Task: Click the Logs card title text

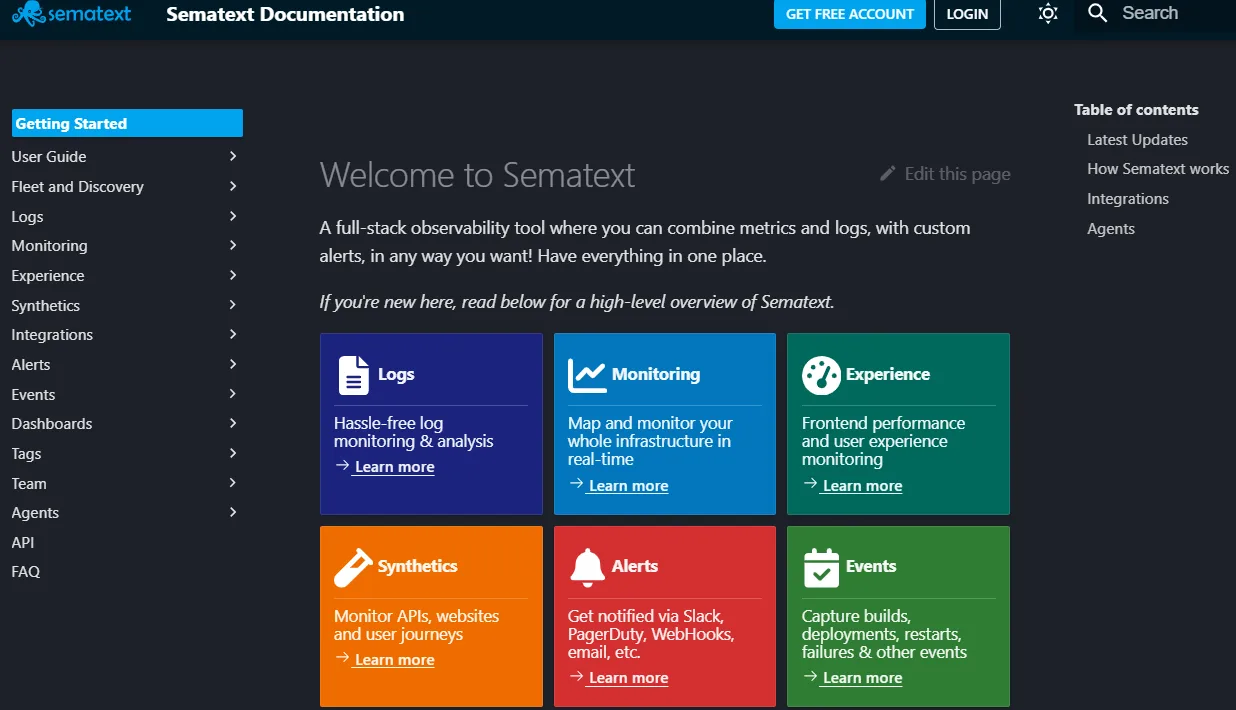Action: click(x=396, y=374)
